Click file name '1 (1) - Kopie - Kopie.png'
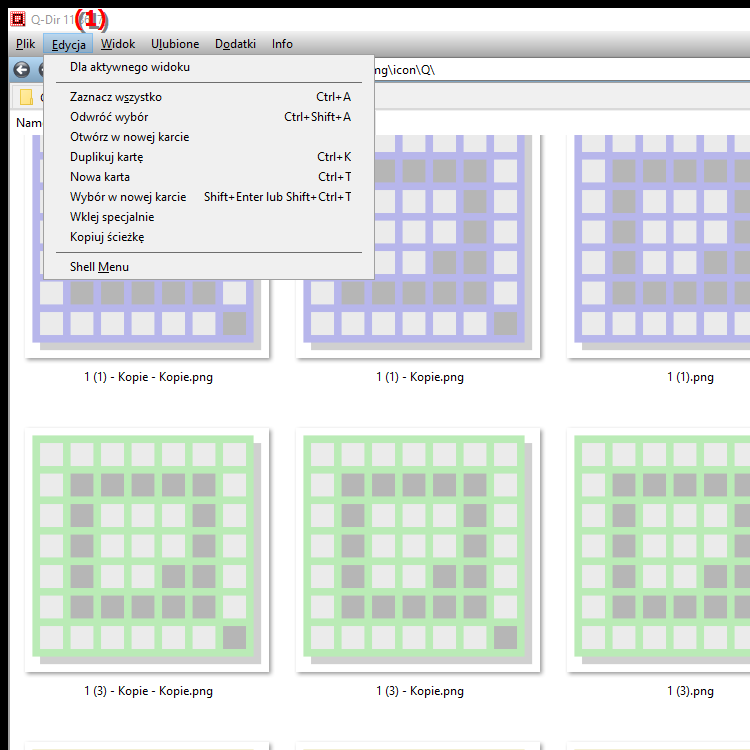The width and height of the screenshot is (750, 750). [x=148, y=377]
